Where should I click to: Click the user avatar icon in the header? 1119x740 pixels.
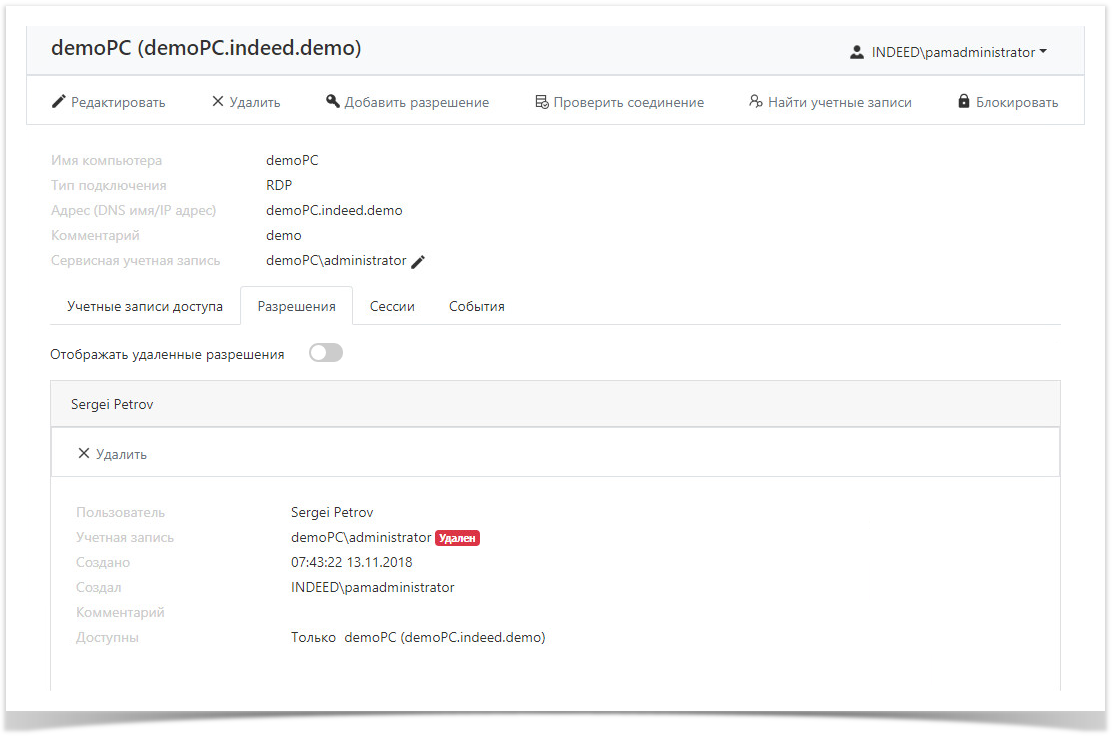coord(857,53)
